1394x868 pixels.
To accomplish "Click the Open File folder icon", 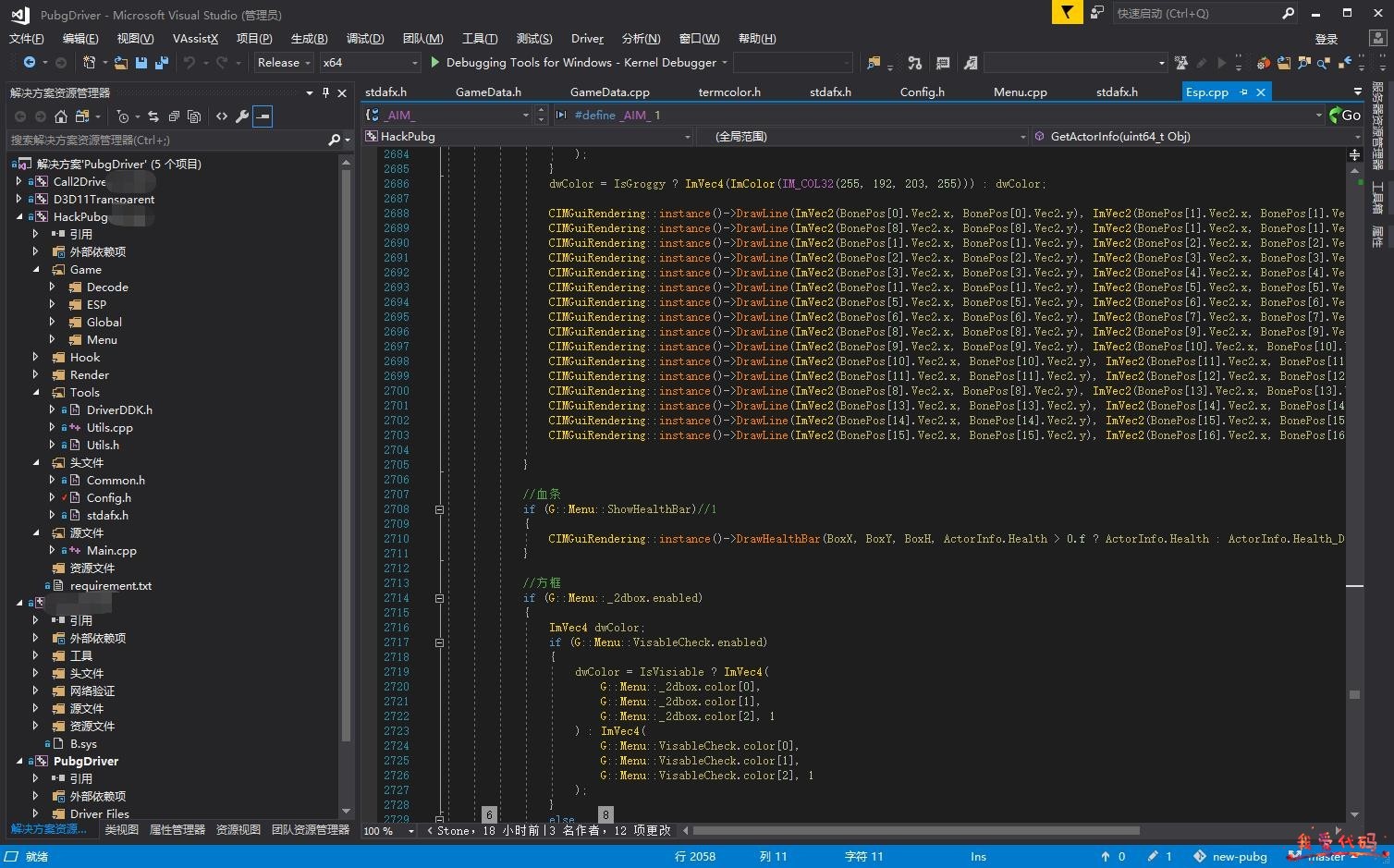I will coord(120,62).
